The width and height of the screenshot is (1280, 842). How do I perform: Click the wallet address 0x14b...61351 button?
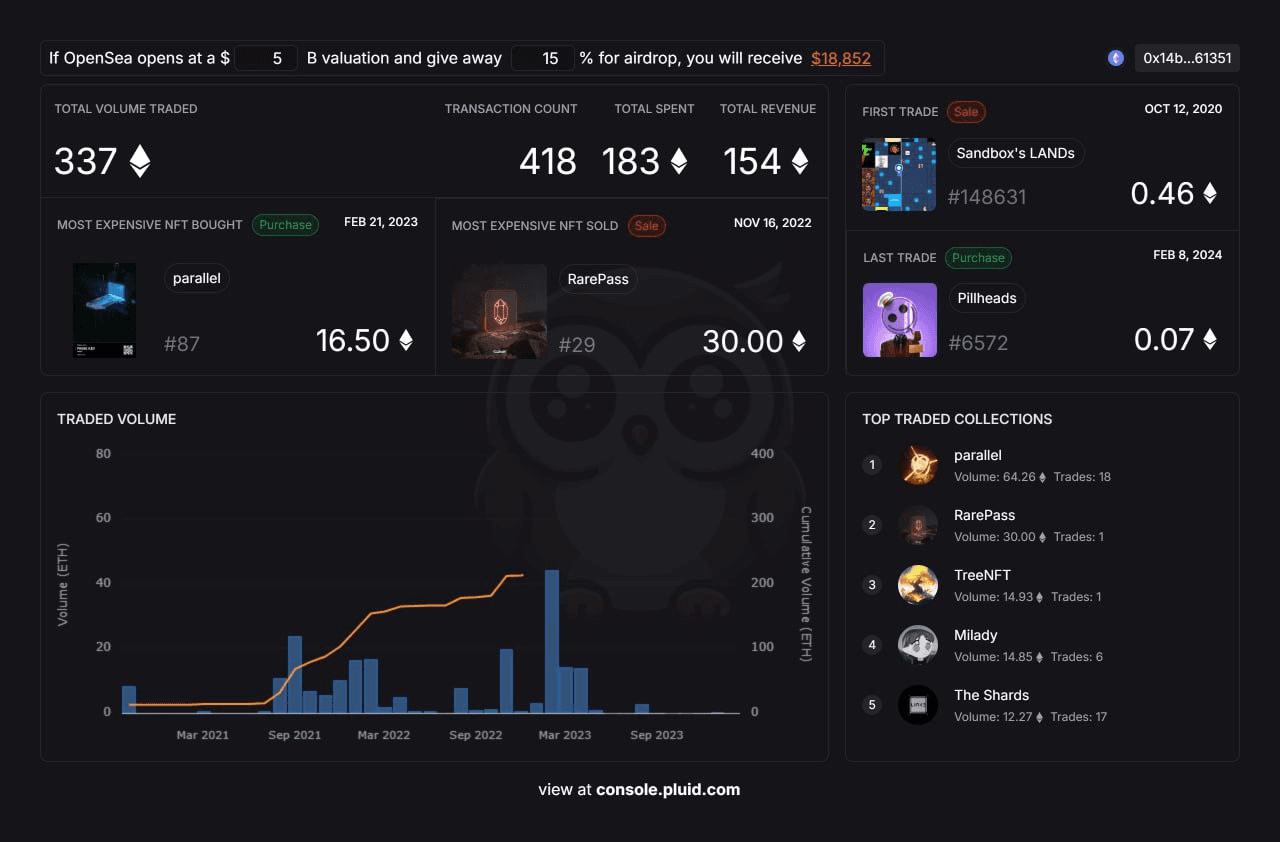[x=1187, y=58]
